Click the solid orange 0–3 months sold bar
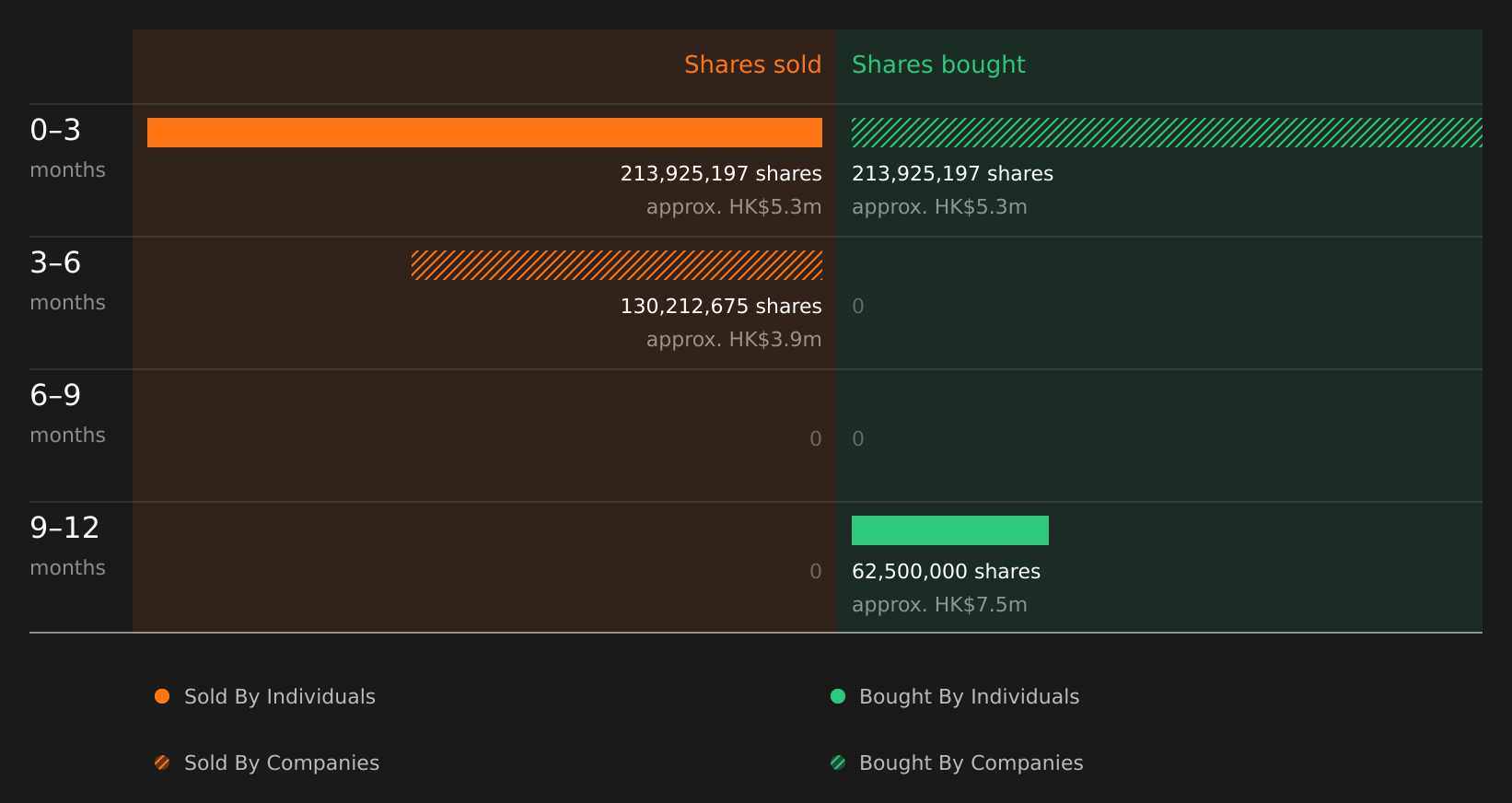This screenshot has height=803, width=1512. (x=484, y=133)
